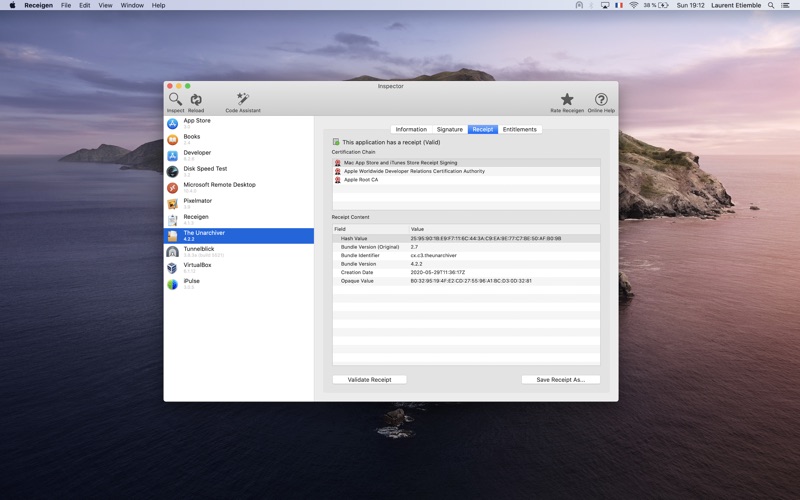Screen dimensions: 800x500
Task: Select the Tunnelblick app icon
Action: click(x=172, y=252)
